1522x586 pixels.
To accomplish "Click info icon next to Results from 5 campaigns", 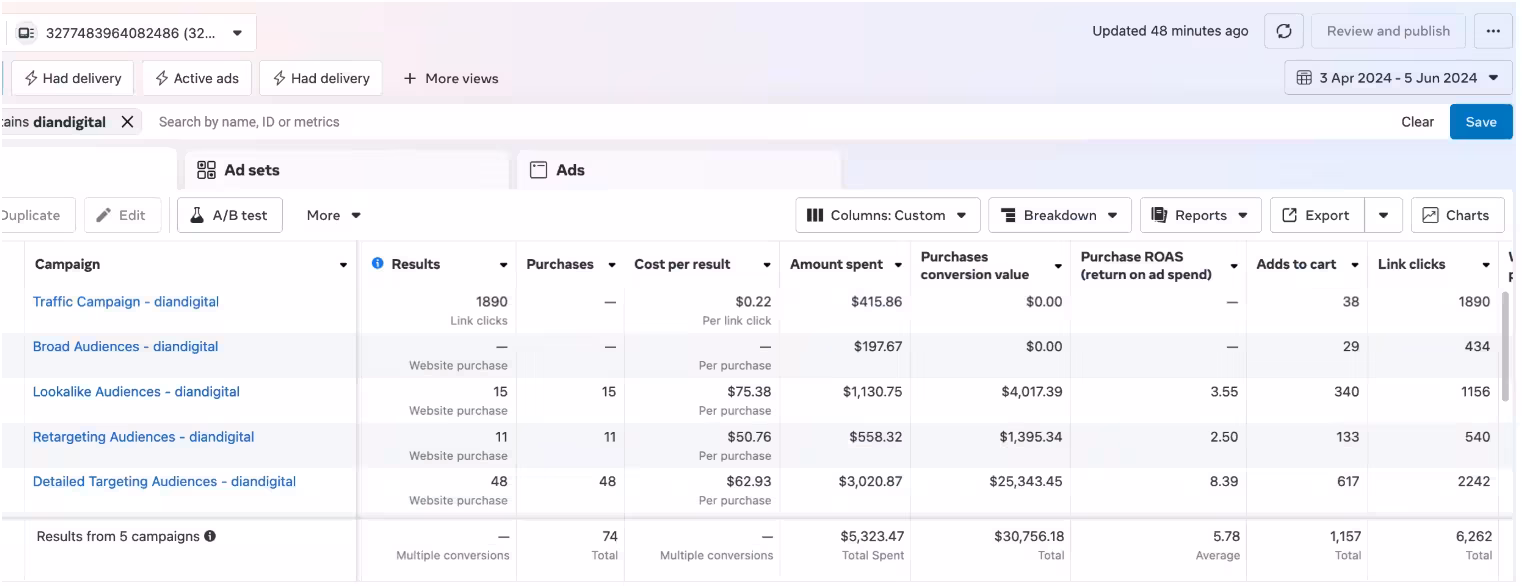I will pyautogui.click(x=210, y=536).
